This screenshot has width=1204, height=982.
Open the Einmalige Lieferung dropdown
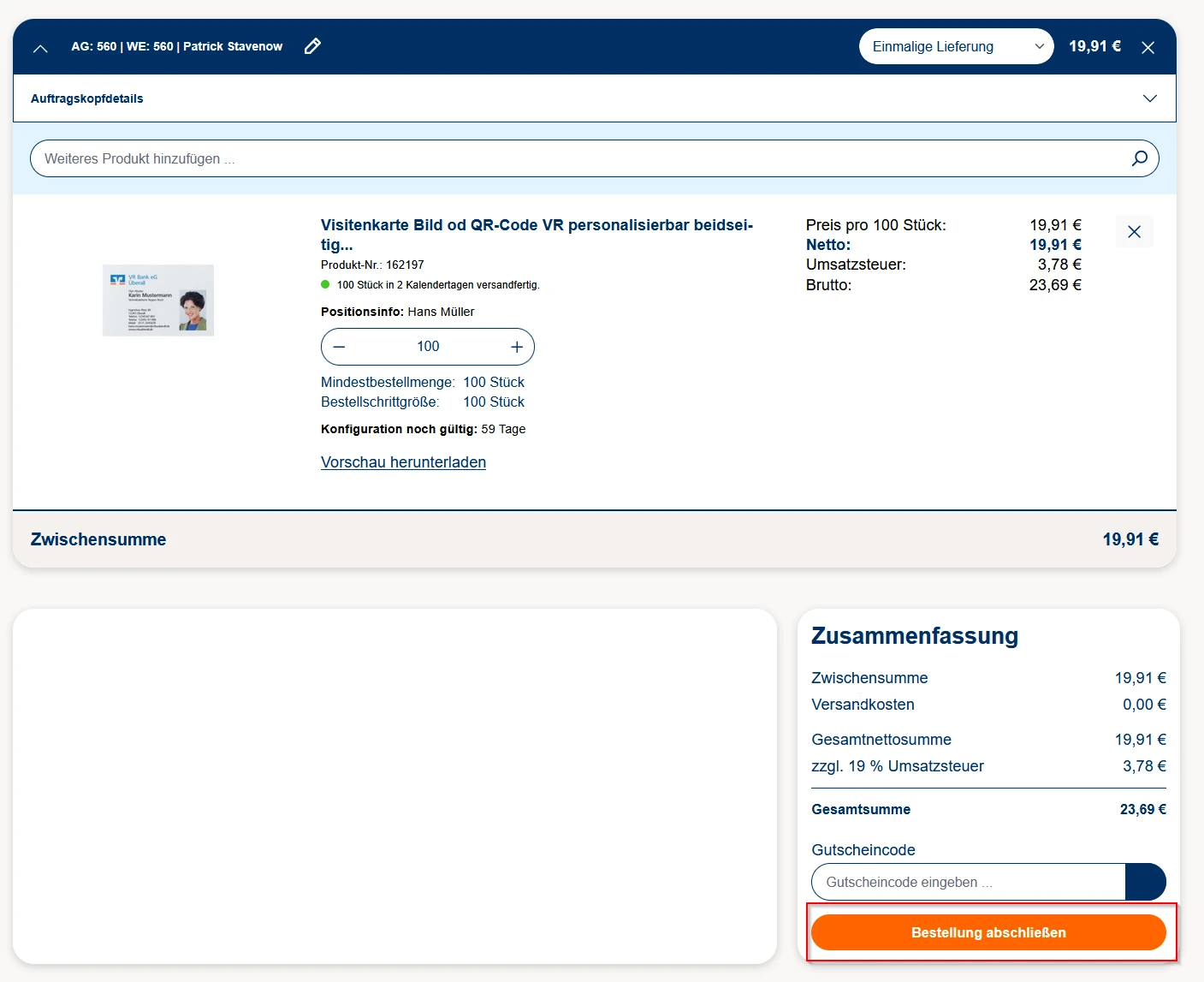tap(955, 47)
